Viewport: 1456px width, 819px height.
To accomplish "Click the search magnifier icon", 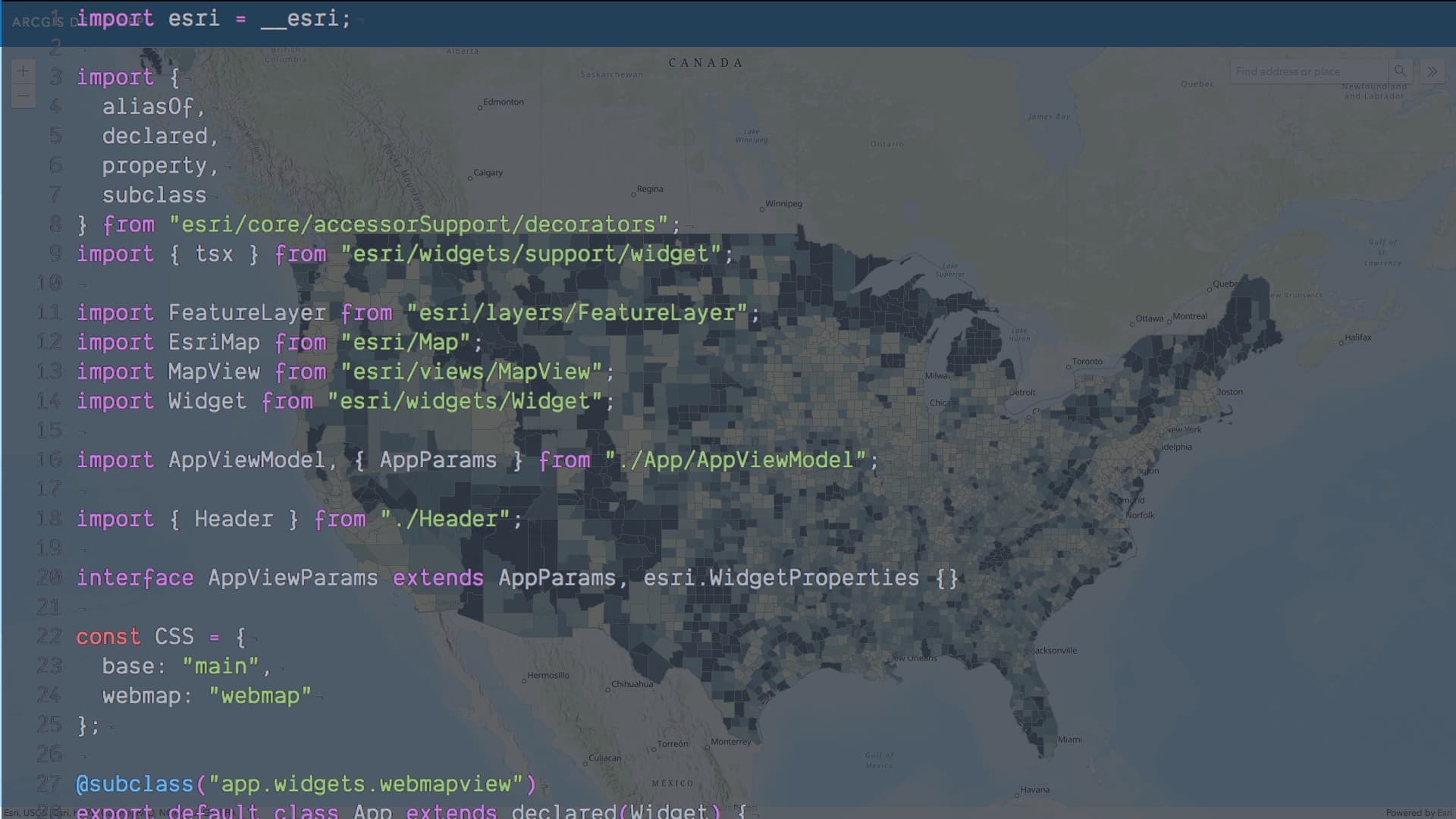I will [x=1400, y=71].
